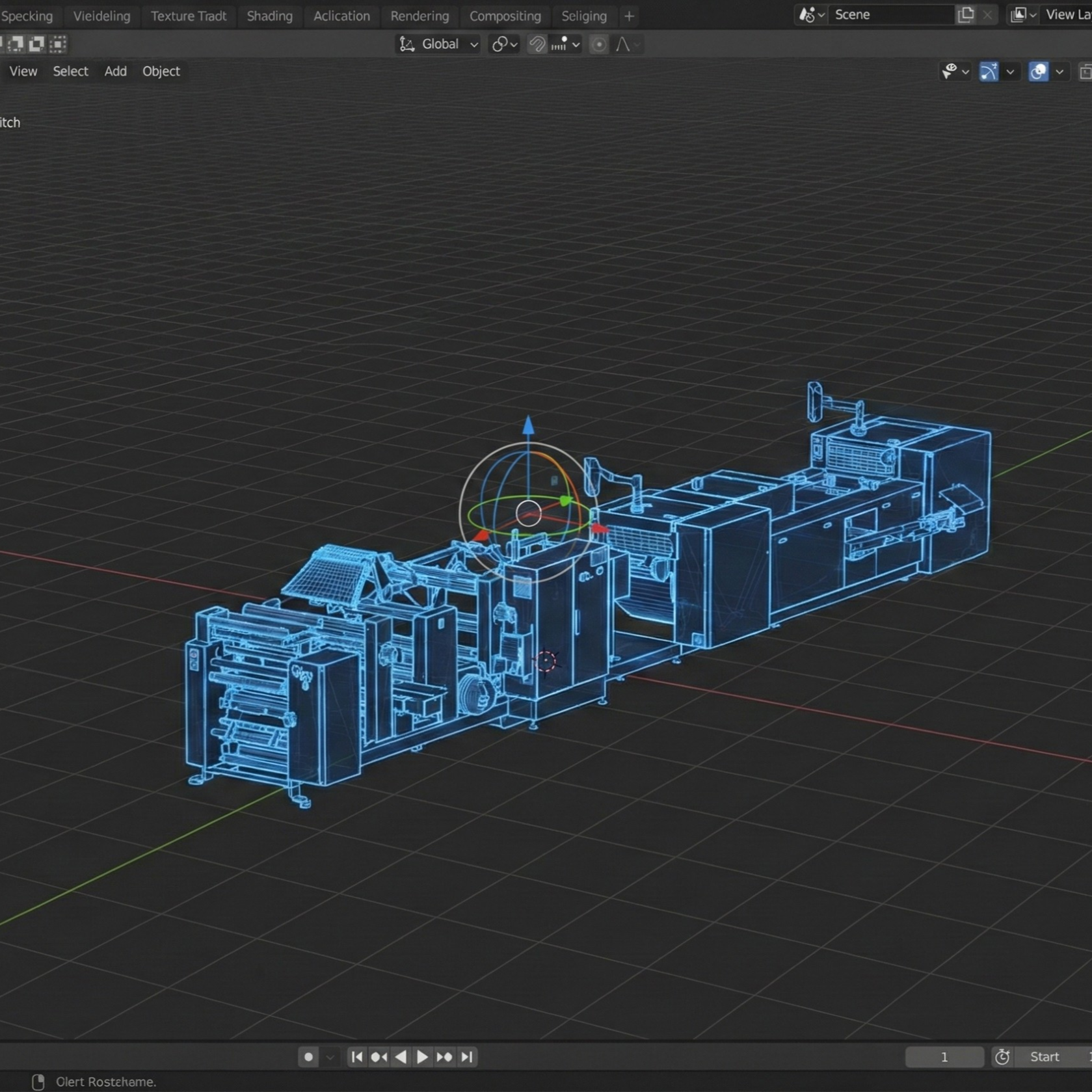Image resolution: width=1092 pixels, height=1092 pixels.
Task: Toggle the show gizmo button
Action: (x=989, y=72)
